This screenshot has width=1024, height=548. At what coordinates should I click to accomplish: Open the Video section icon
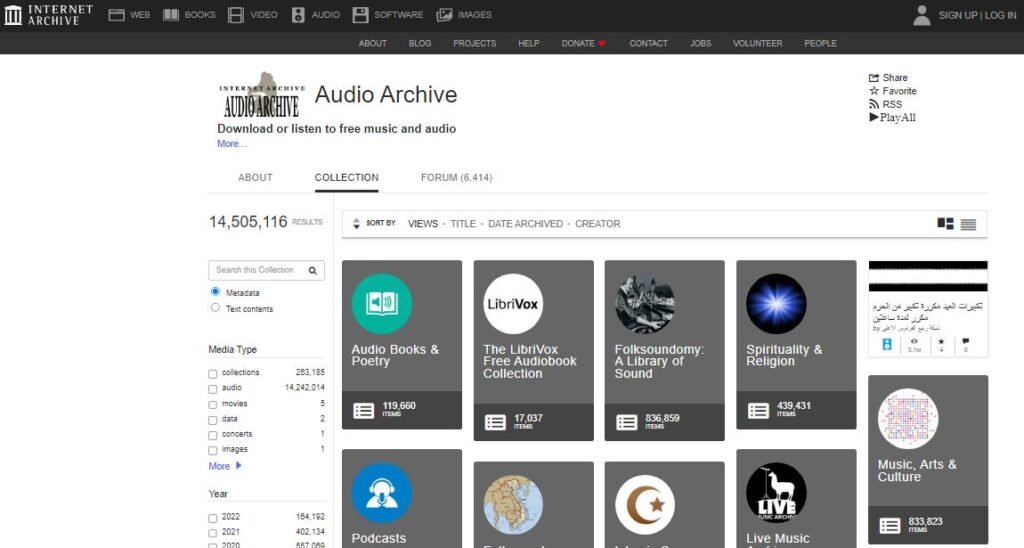tap(236, 14)
